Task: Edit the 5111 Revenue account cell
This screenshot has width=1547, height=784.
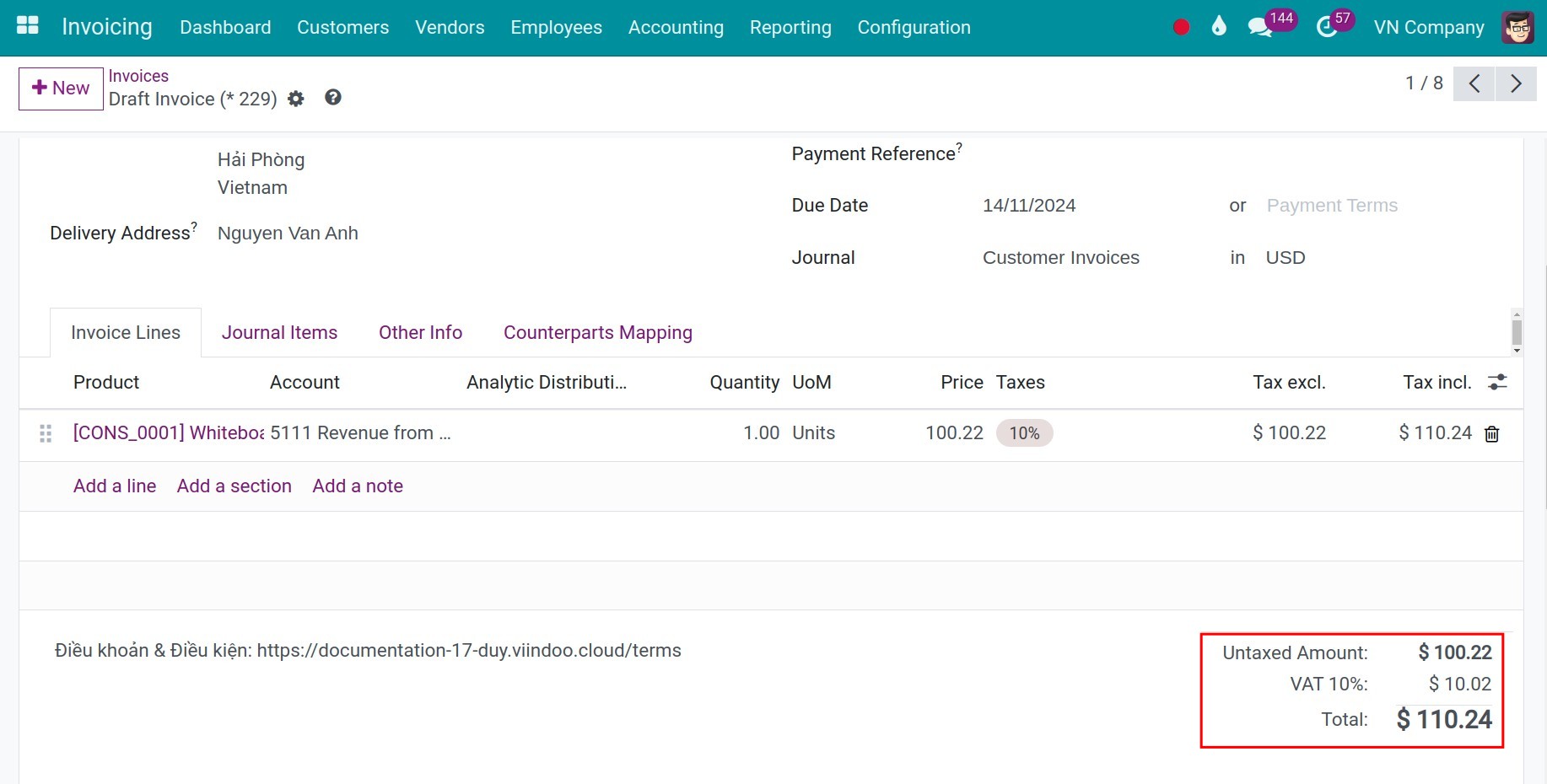Action: pos(361,433)
